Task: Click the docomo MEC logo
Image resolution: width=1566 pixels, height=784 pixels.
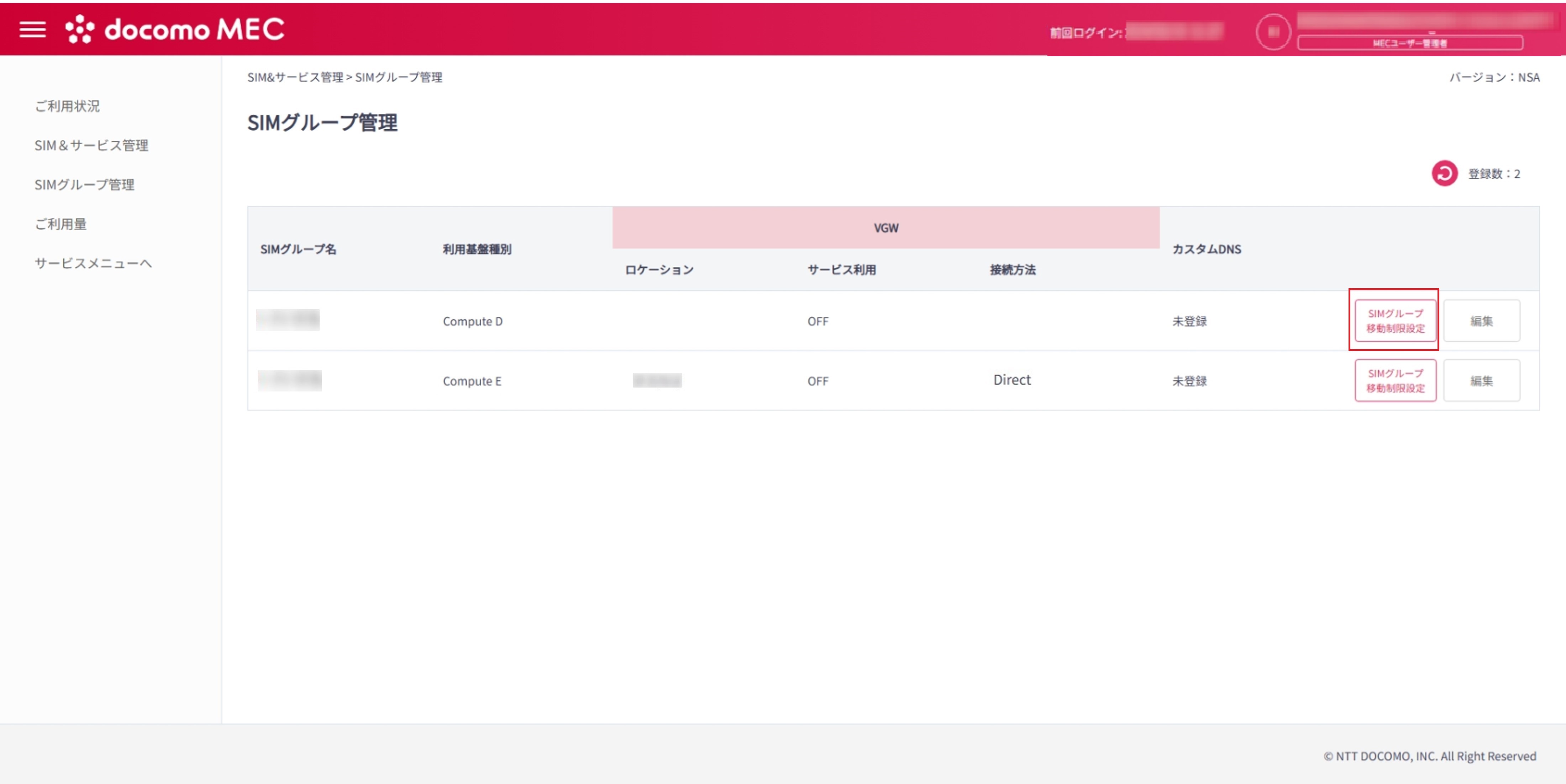Action: pos(175,29)
